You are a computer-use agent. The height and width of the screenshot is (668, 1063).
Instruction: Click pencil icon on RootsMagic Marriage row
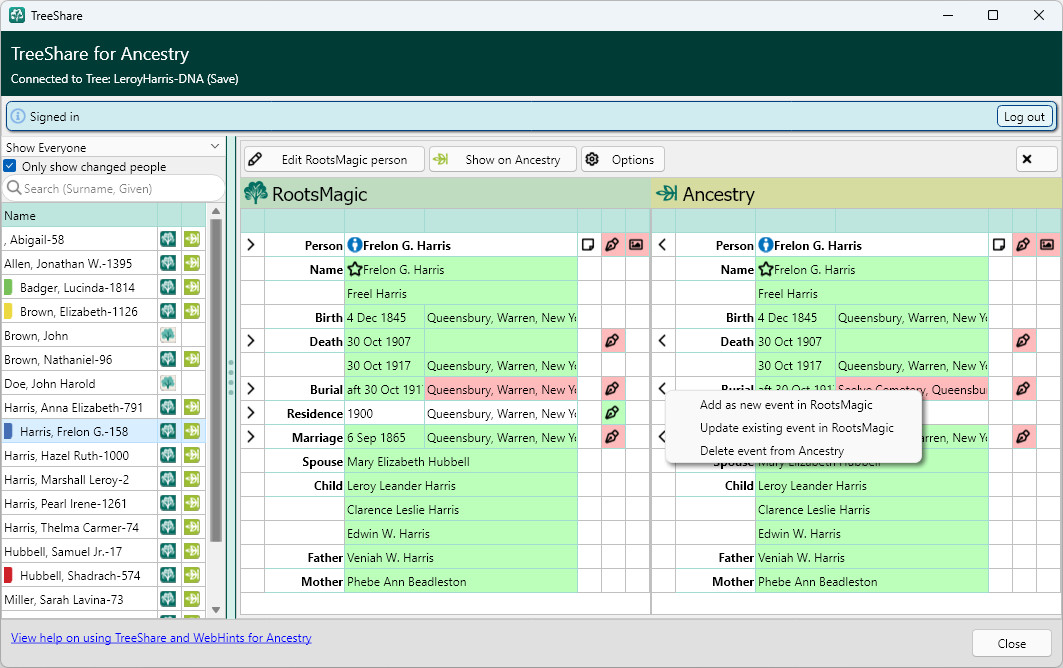coord(612,437)
